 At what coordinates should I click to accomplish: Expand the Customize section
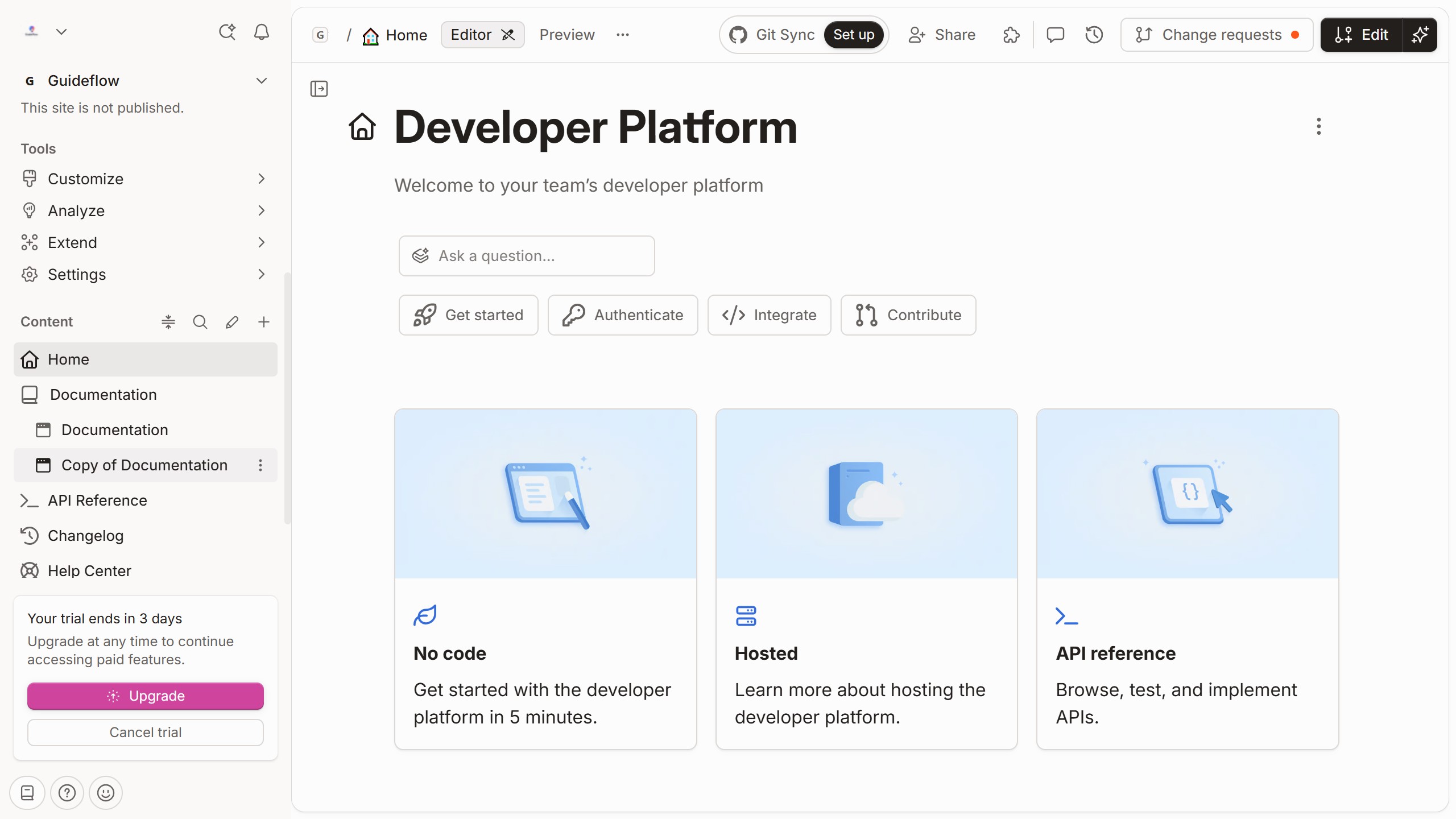[x=262, y=179]
